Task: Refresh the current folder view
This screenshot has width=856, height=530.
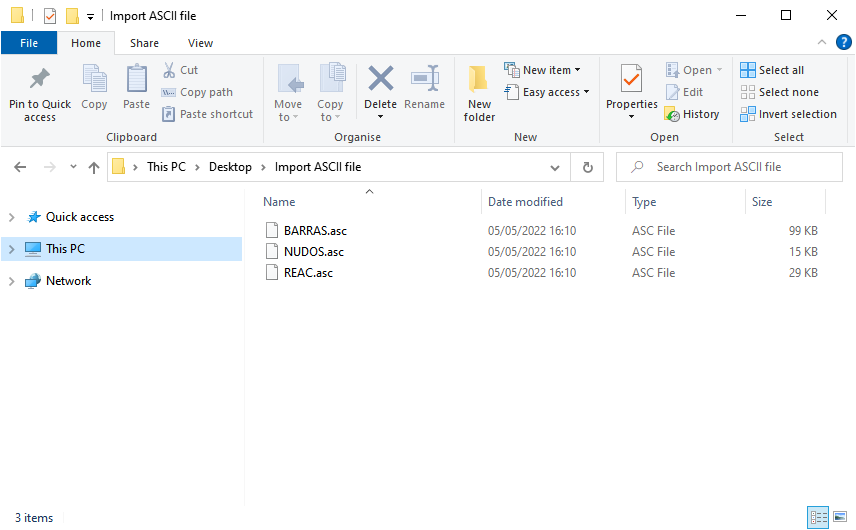Action: pyautogui.click(x=588, y=167)
